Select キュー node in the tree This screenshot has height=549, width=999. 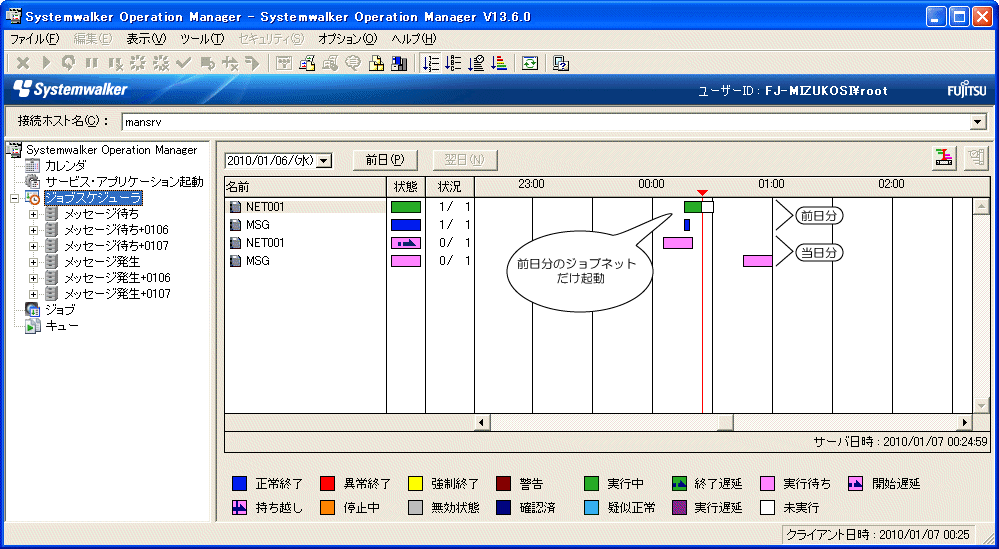tap(62, 326)
